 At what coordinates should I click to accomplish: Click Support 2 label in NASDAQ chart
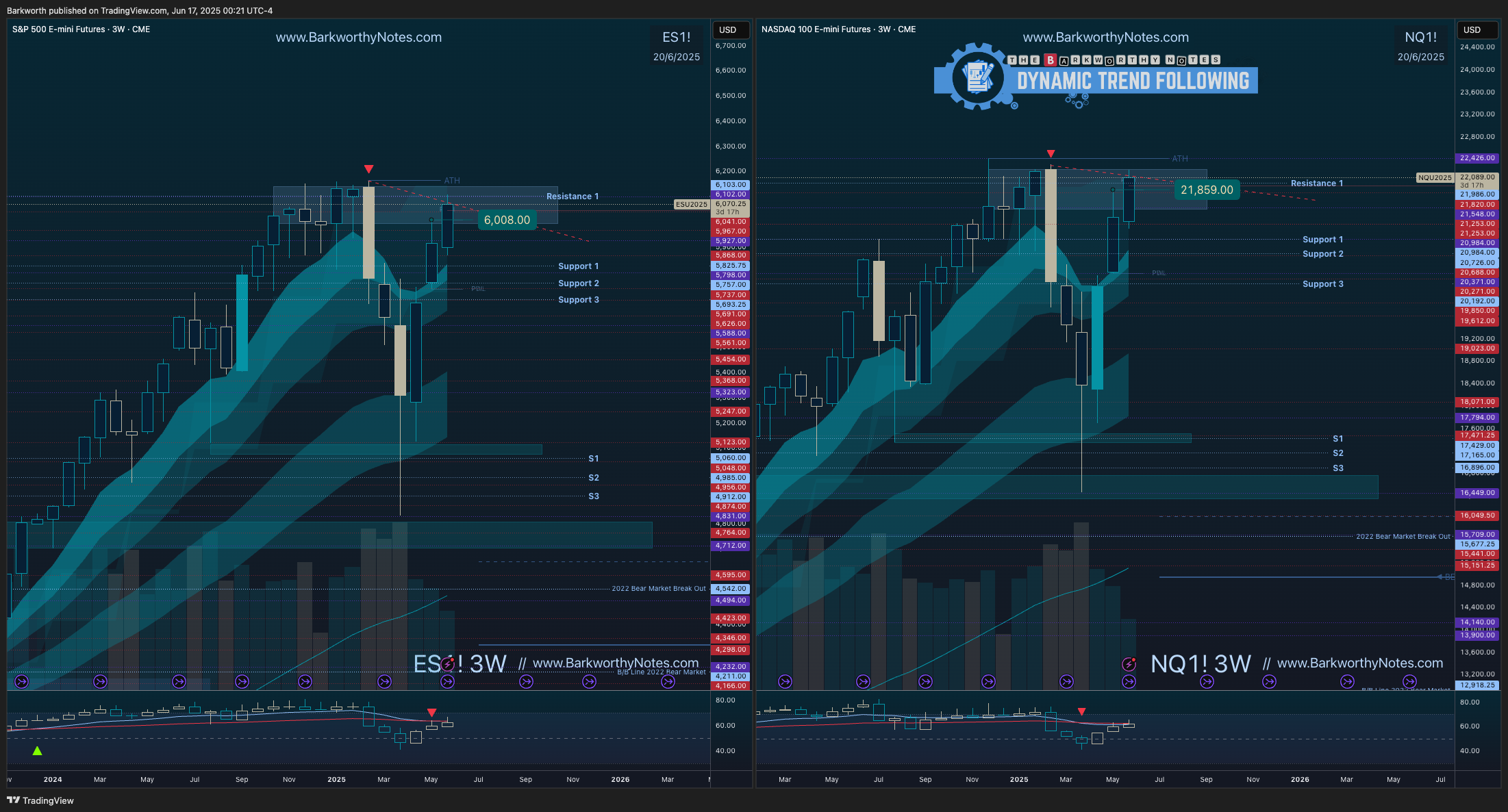(x=1323, y=254)
